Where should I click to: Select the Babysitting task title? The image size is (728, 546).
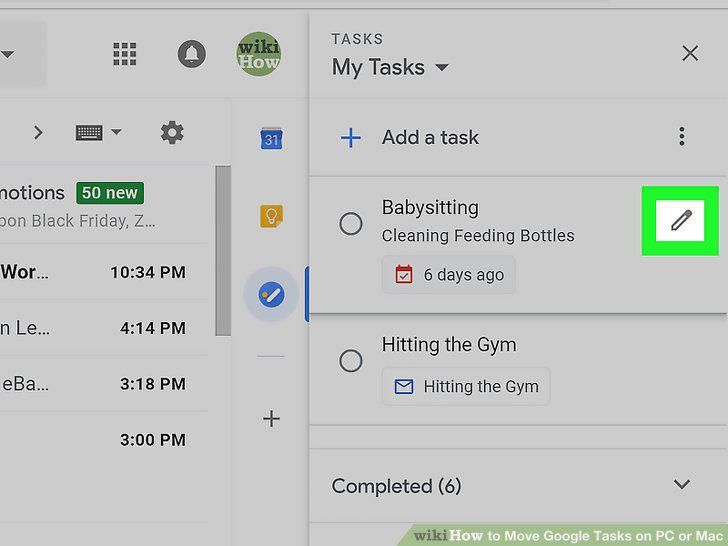tap(430, 208)
